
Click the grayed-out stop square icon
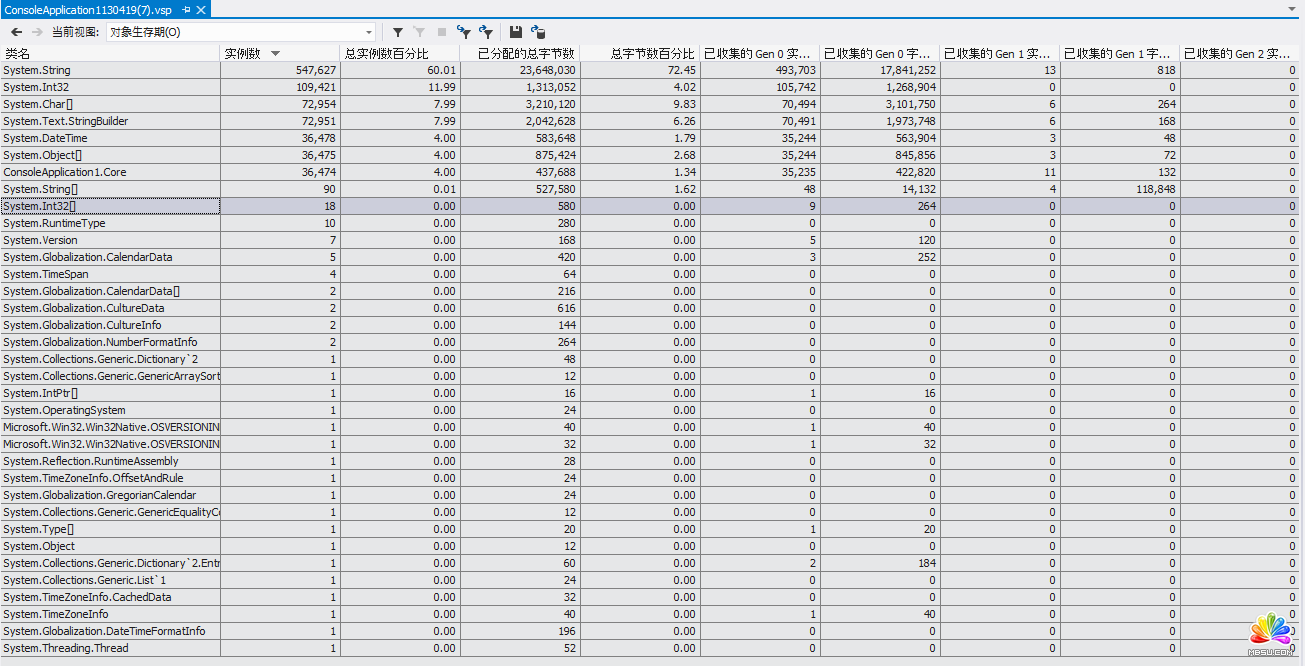click(441, 32)
